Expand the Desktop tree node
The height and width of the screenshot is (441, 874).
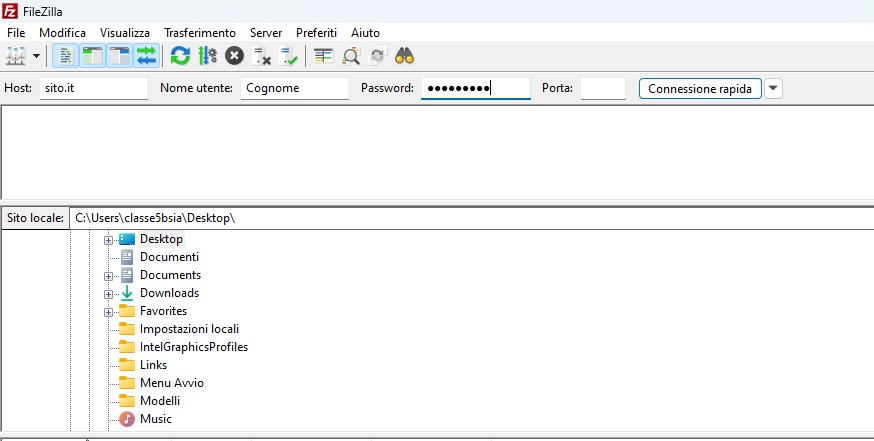coord(108,240)
